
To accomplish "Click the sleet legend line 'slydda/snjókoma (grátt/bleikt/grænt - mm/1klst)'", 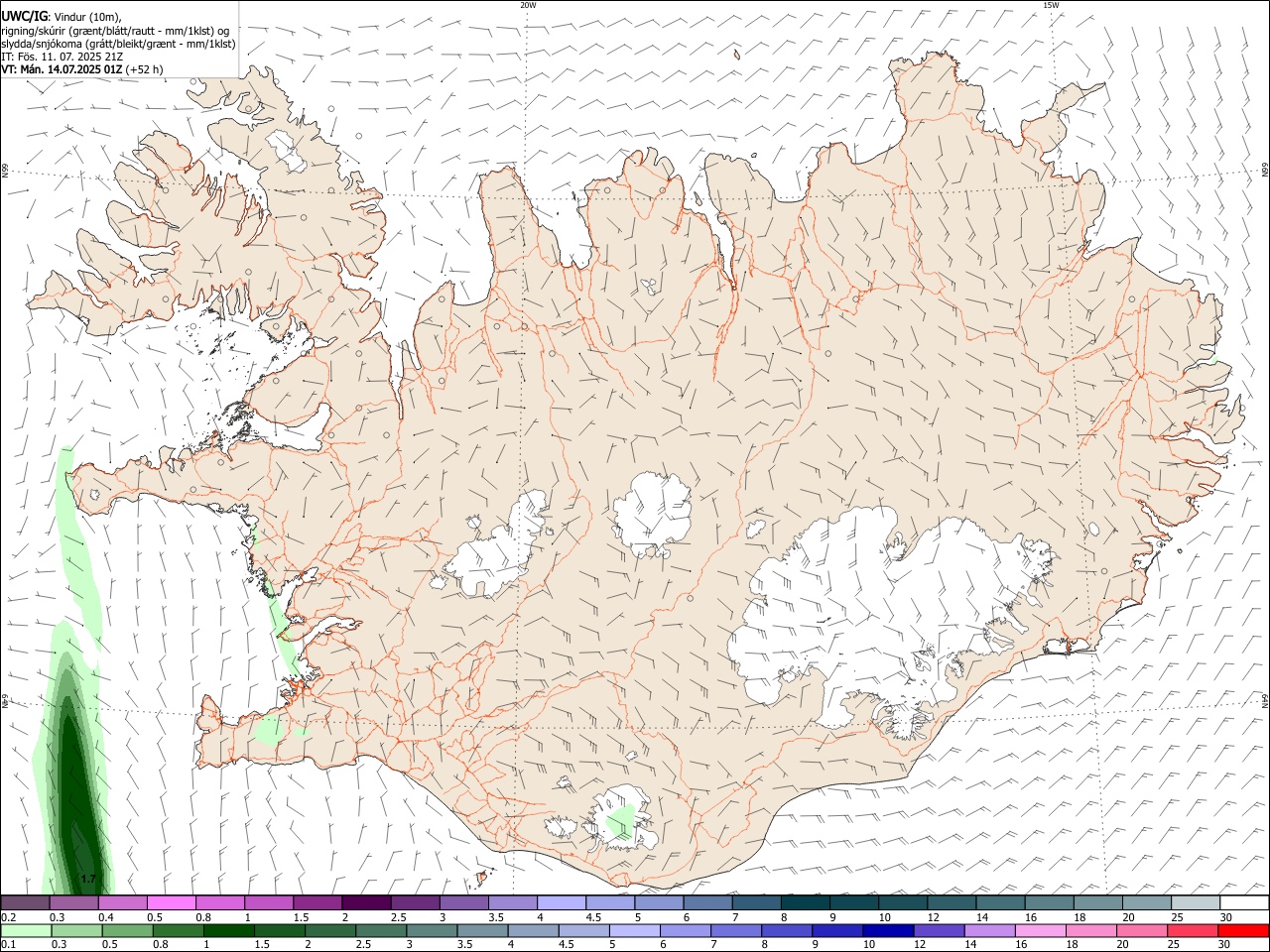I will point(118,44).
